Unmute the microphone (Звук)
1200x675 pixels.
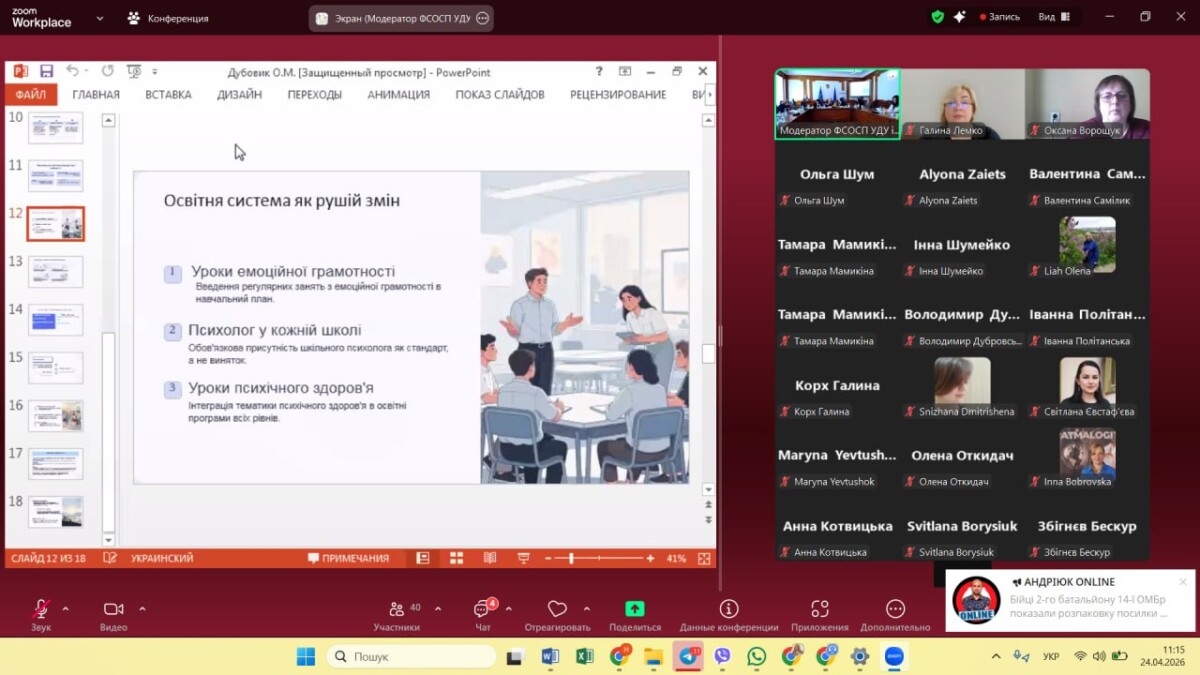click(x=41, y=609)
